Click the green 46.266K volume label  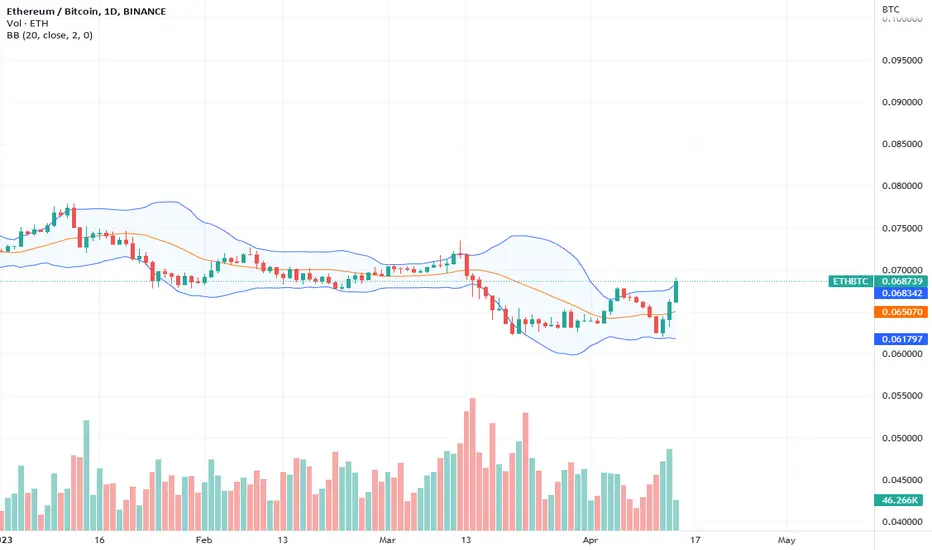(x=899, y=500)
